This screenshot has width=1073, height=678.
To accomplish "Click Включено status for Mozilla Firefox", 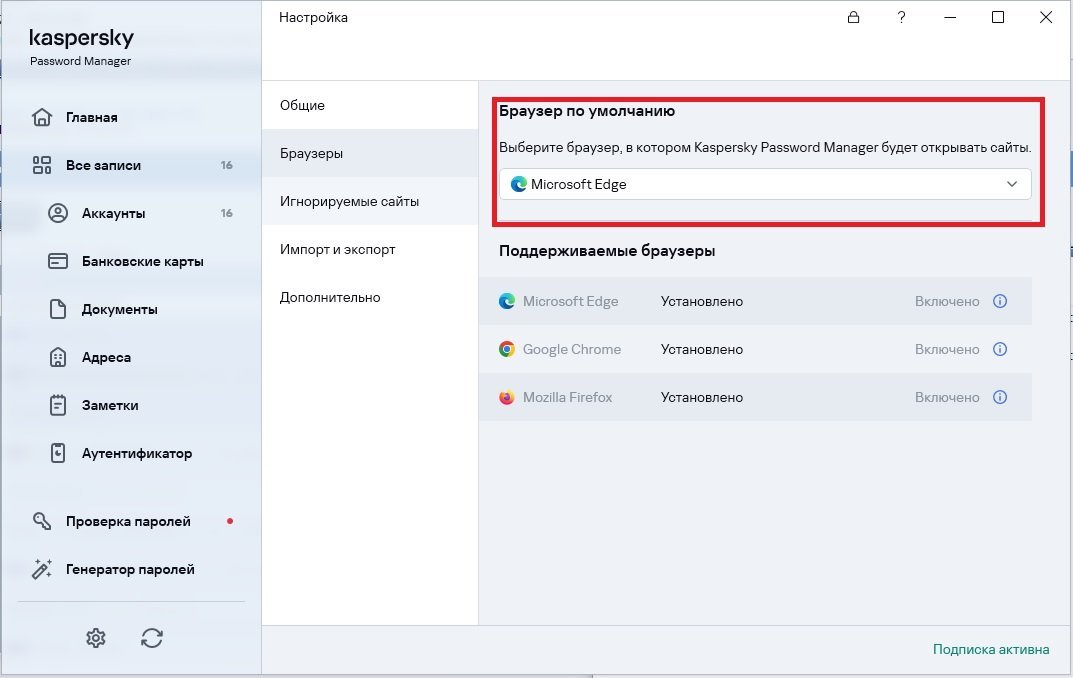I will click(947, 397).
